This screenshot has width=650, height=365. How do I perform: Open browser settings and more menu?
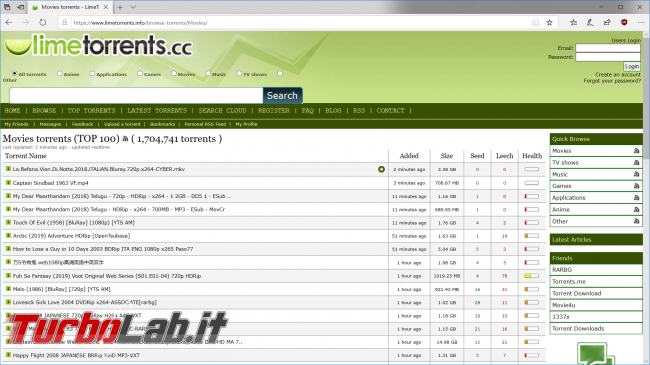tap(640, 22)
